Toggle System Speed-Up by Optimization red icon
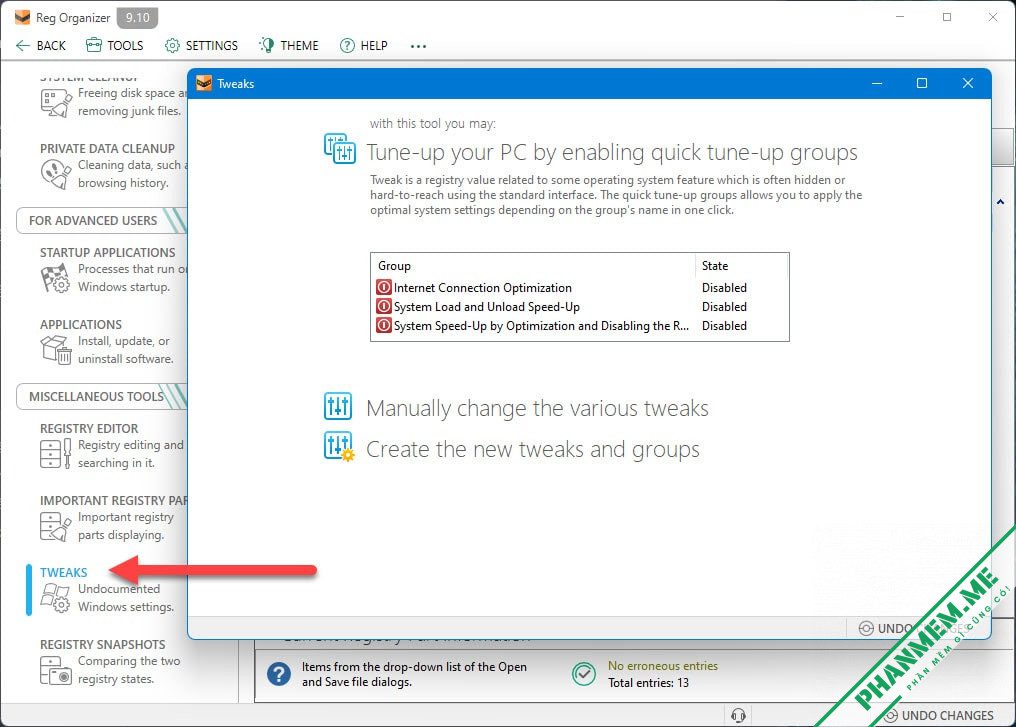Image resolution: width=1016 pixels, height=727 pixels. pyautogui.click(x=384, y=325)
